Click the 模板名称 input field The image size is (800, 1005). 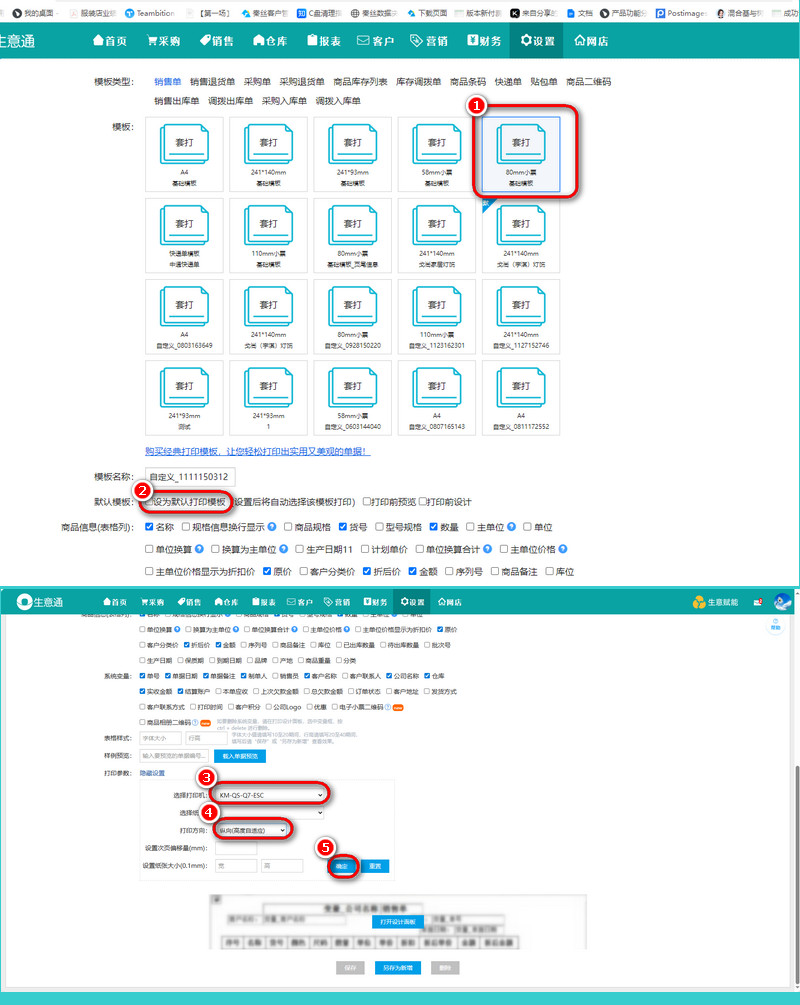click(x=189, y=477)
